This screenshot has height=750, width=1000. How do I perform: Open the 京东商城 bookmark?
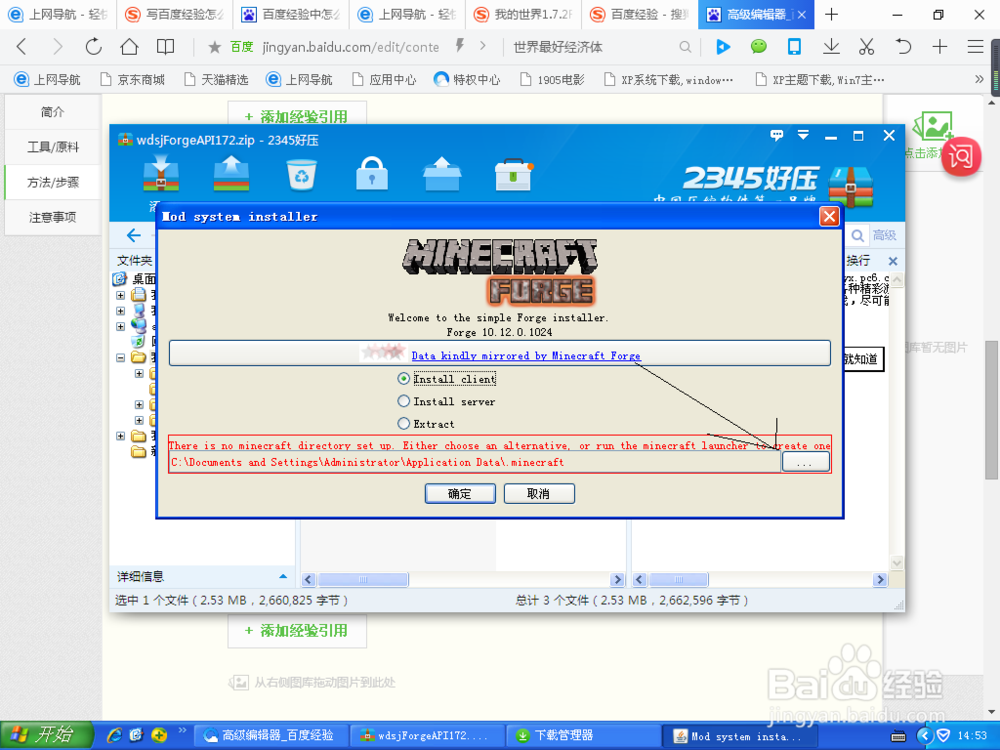(133, 80)
